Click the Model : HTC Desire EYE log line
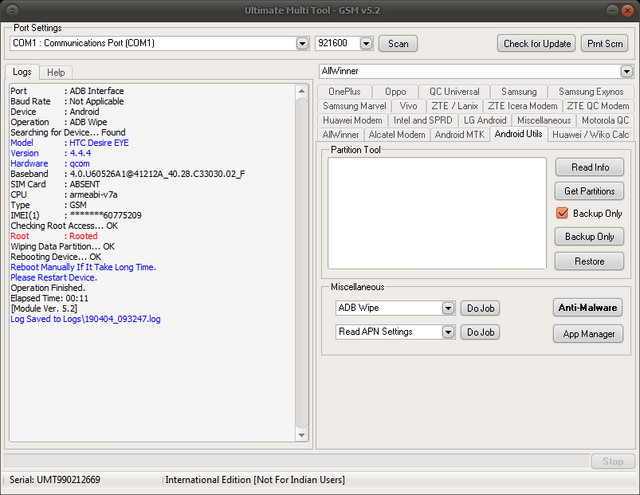 coord(70,143)
